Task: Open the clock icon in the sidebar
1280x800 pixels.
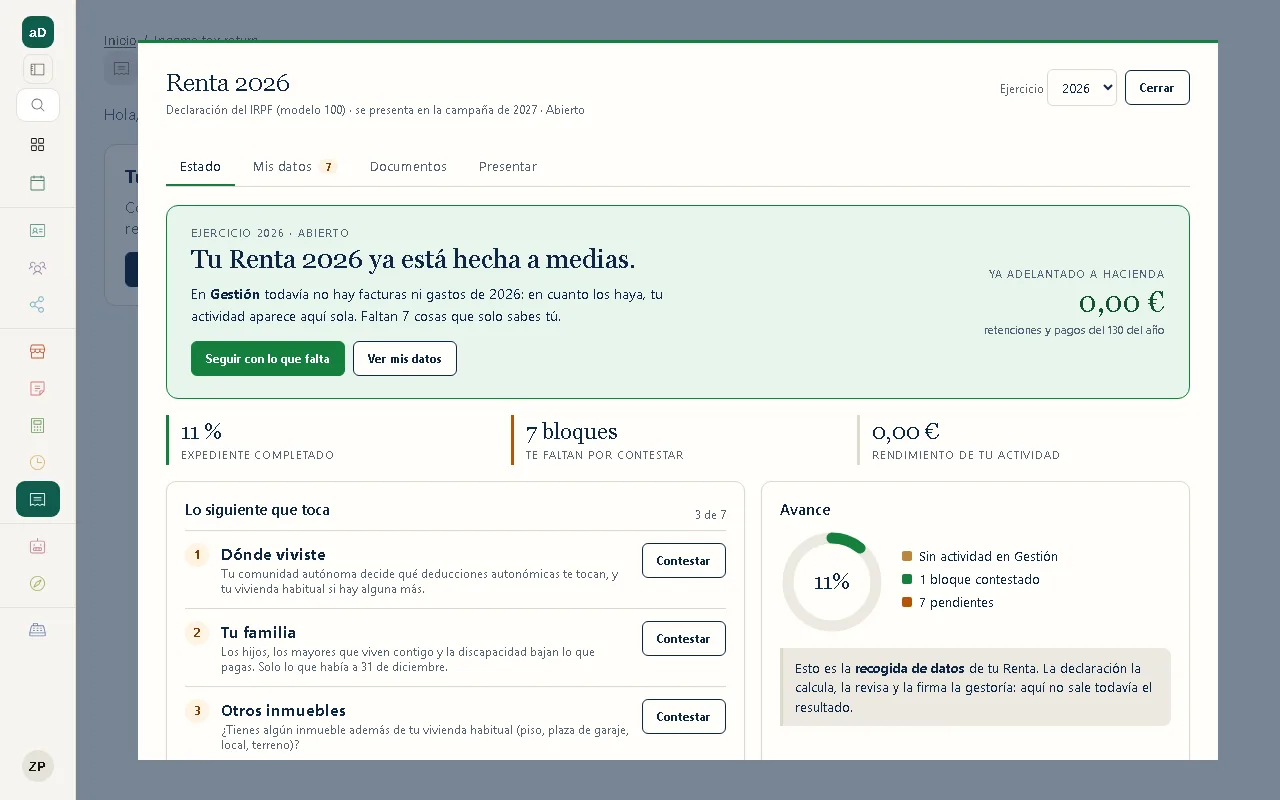Action: click(x=38, y=462)
